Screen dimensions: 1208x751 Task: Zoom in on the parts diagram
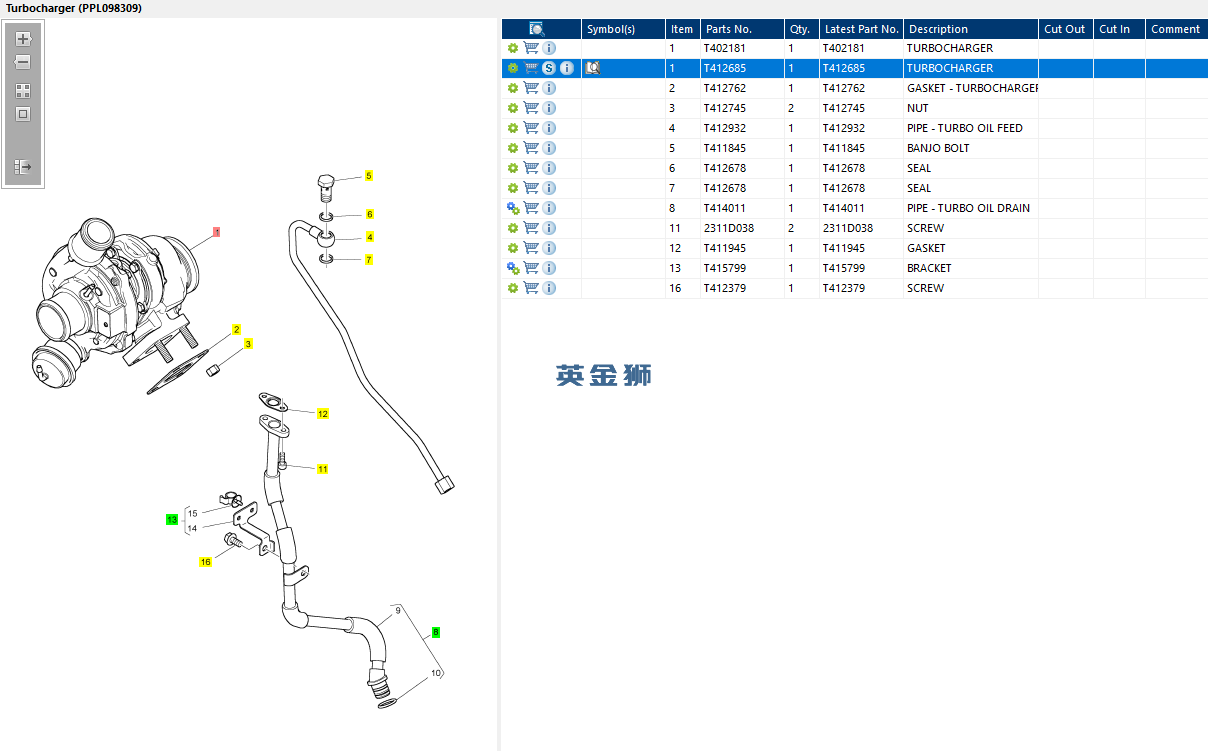tap(24, 39)
